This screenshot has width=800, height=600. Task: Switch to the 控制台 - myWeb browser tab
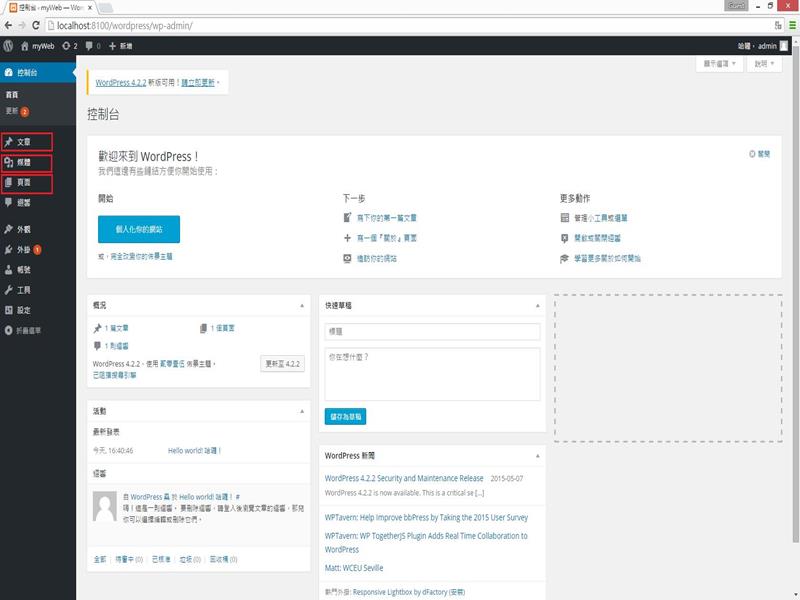pos(52,8)
